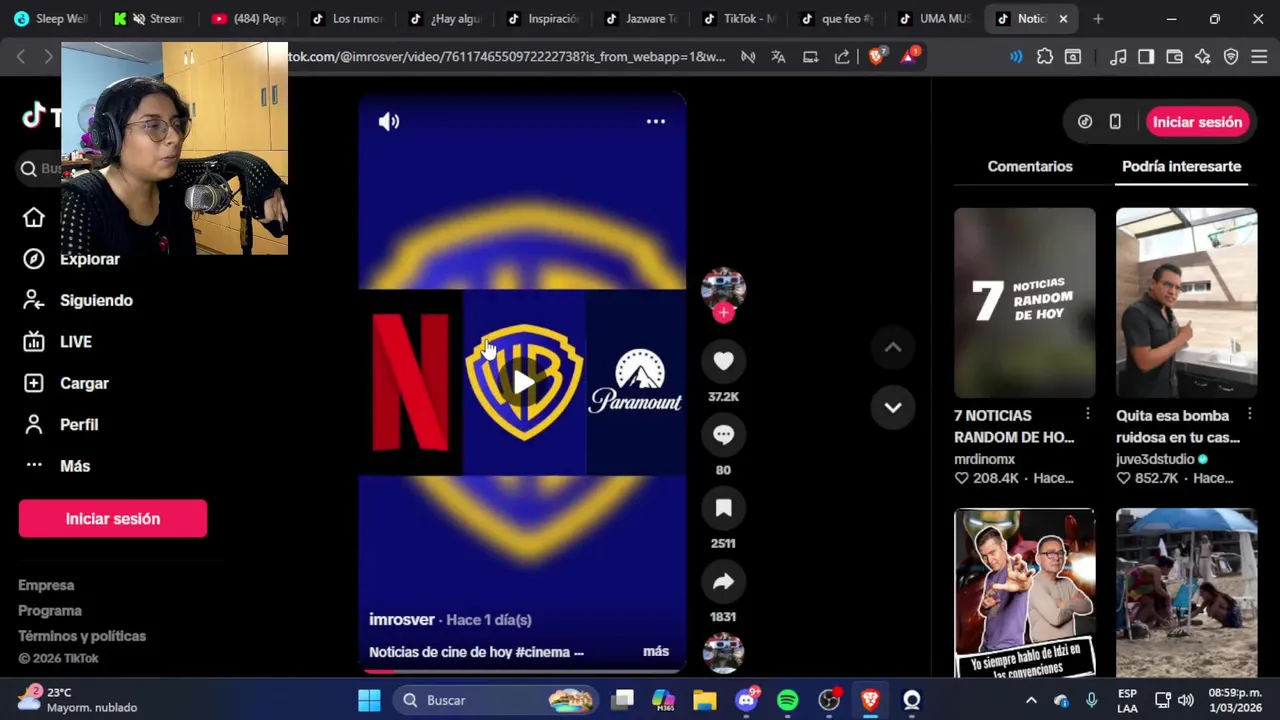Switch to the Comentarios tab
The width and height of the screenshot is (1280, 720).
click(x=1030, y=167)
